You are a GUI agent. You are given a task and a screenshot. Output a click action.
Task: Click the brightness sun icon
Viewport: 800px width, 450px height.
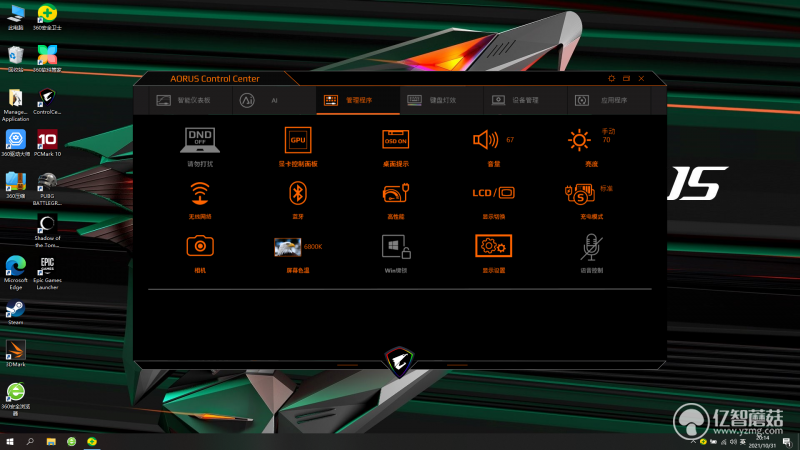pyautogui.click(x=580, y=140)
